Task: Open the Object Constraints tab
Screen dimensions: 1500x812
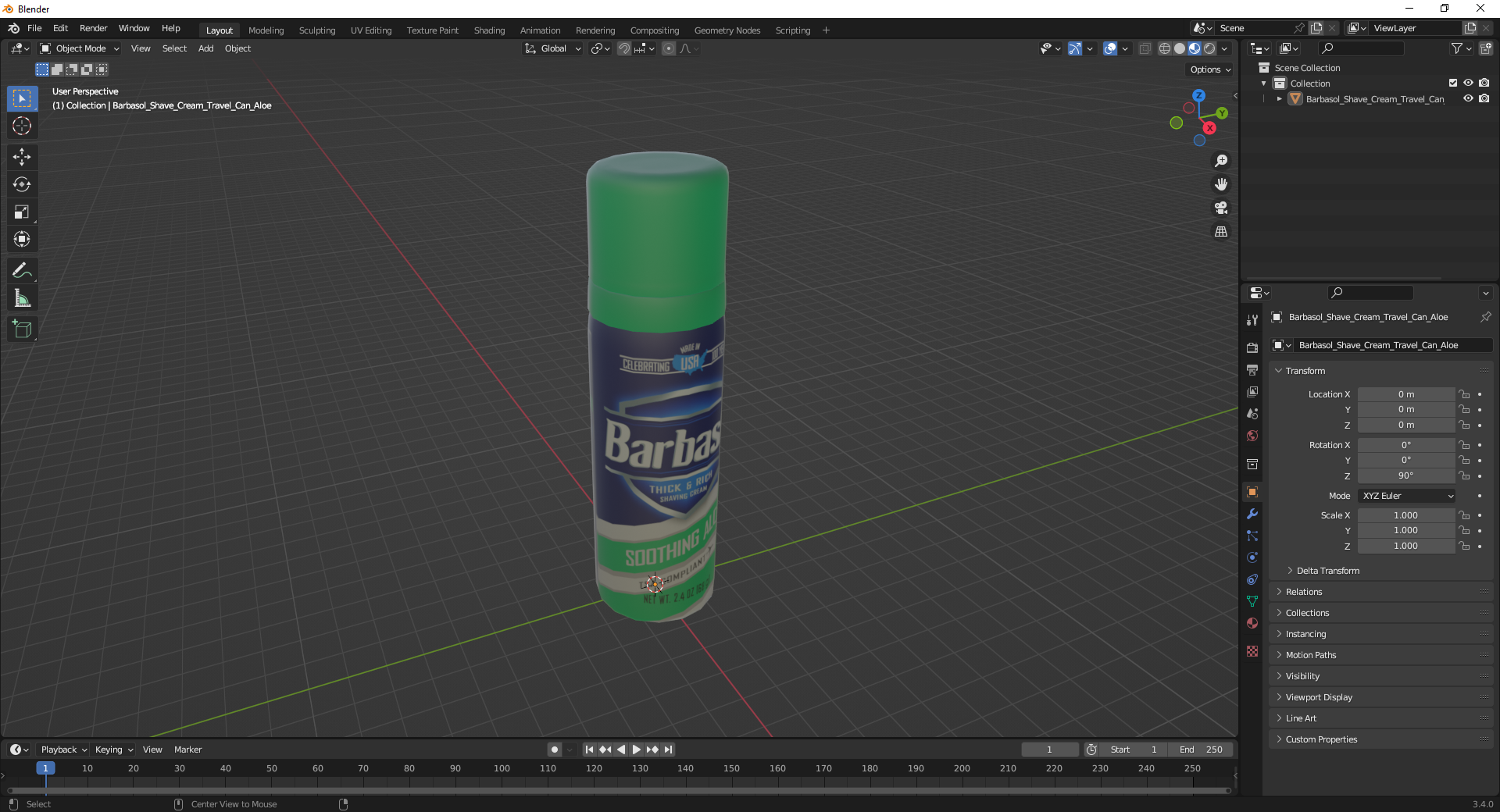Action: [1252, 579]
